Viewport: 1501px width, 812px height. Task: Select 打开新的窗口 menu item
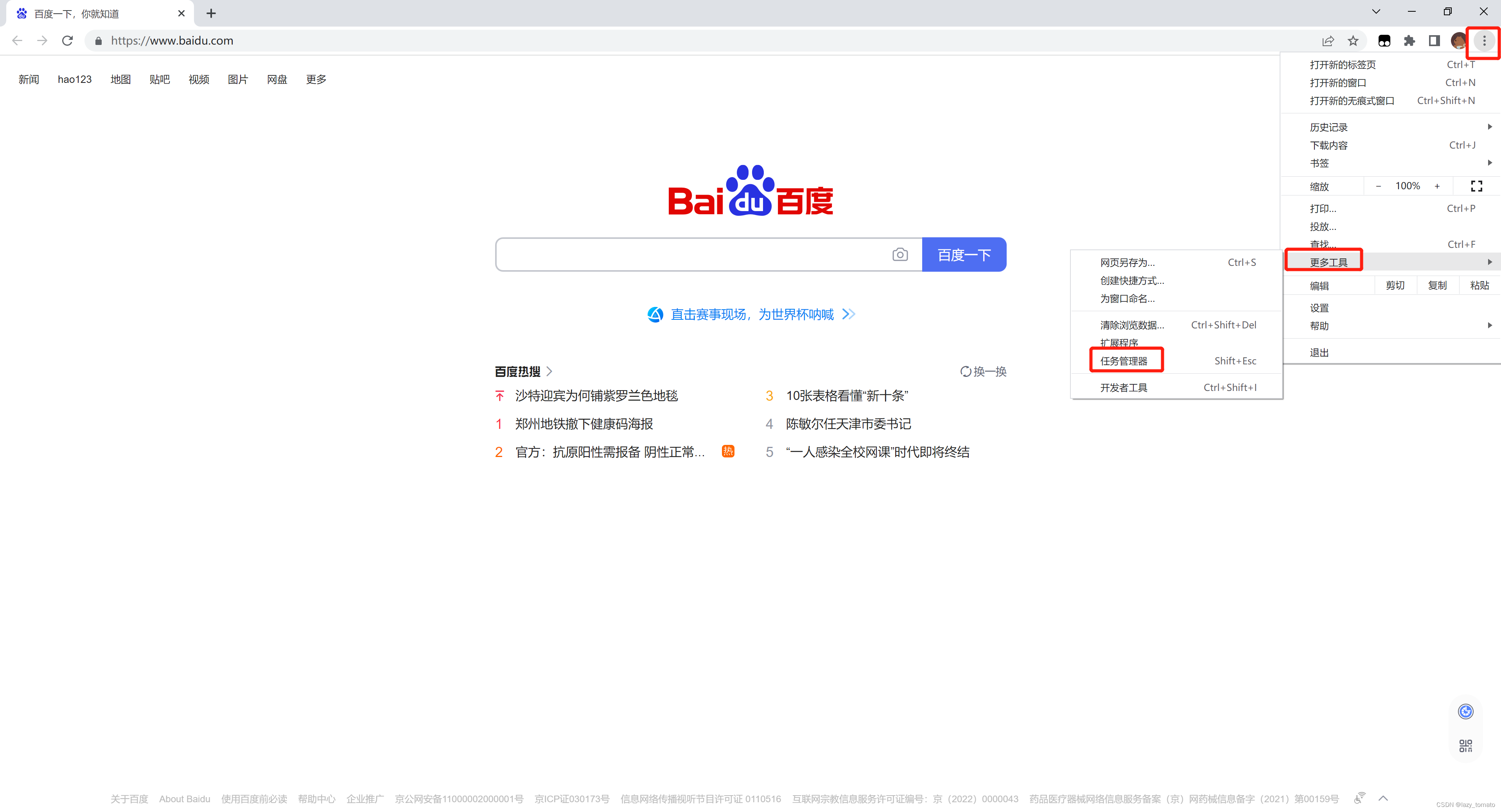tap(1390, 83)
